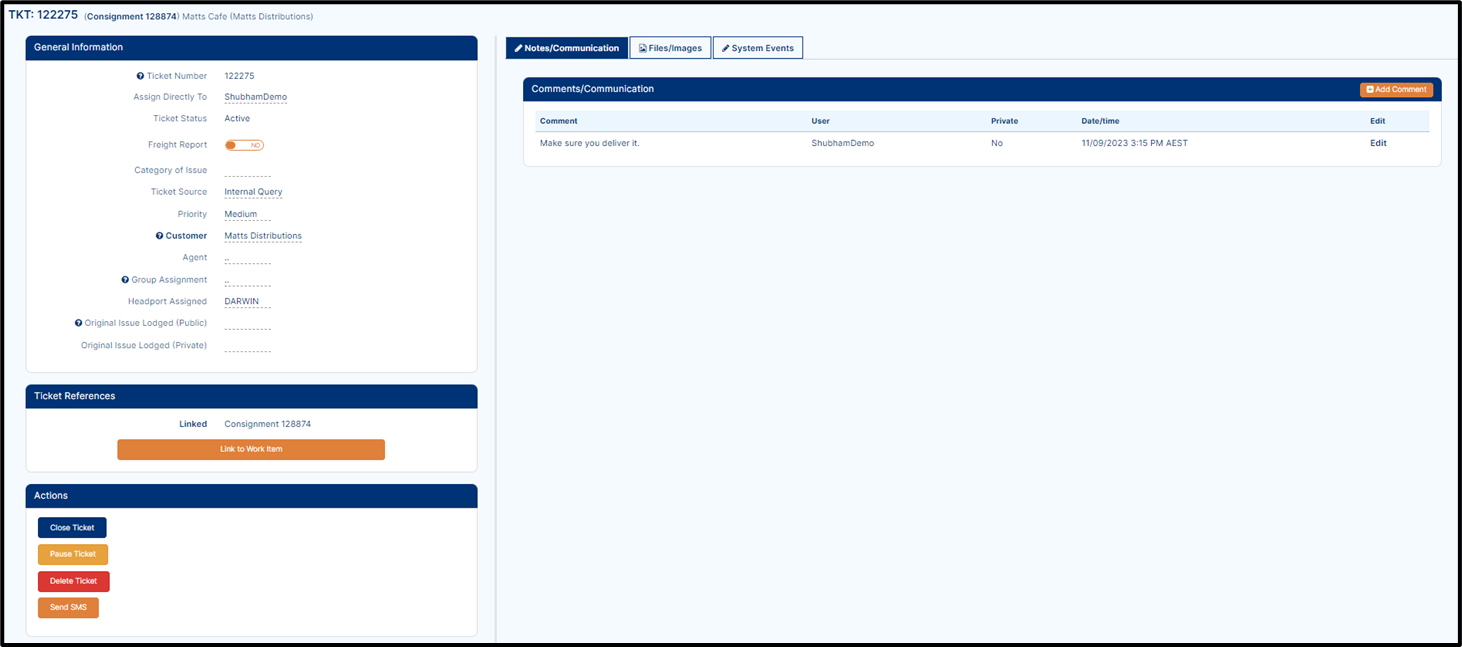Pause this ticket
1462x647 pixels.
click(x=72, y=555)
